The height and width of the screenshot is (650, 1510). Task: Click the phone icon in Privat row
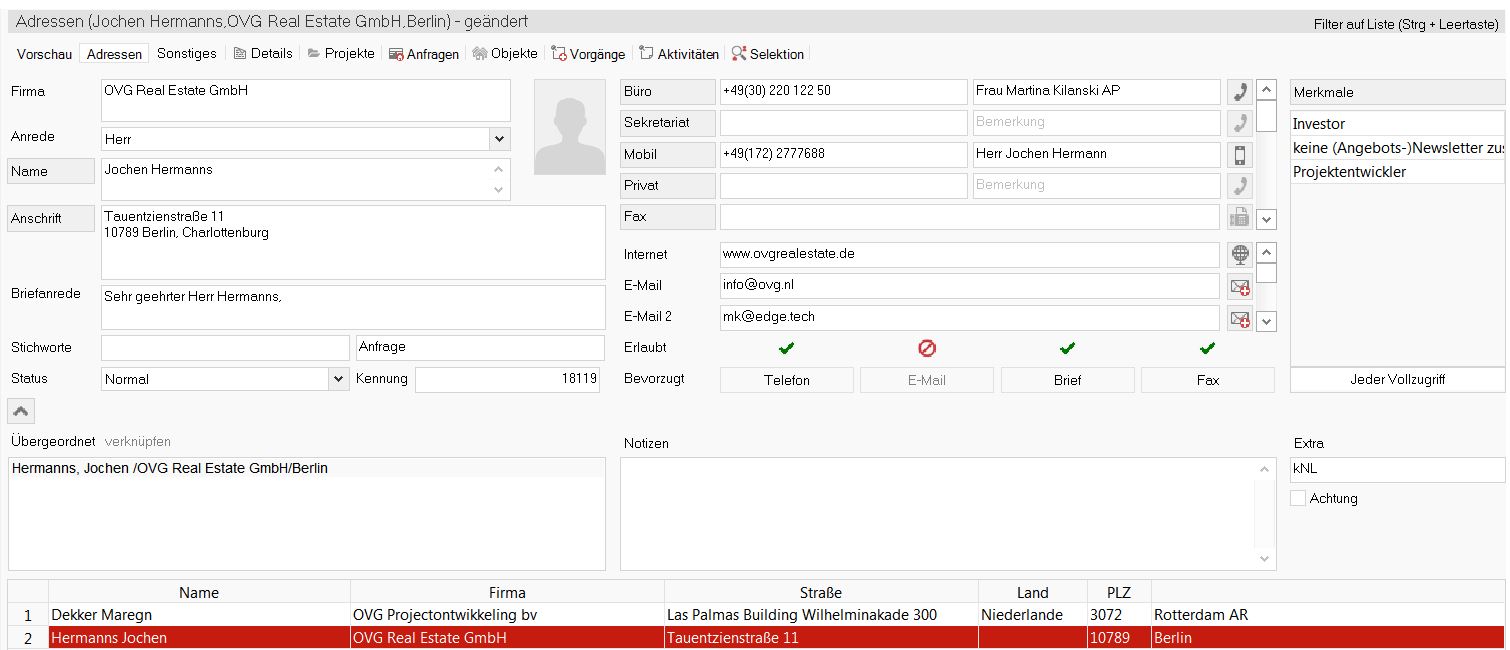tap(1240, 186)
